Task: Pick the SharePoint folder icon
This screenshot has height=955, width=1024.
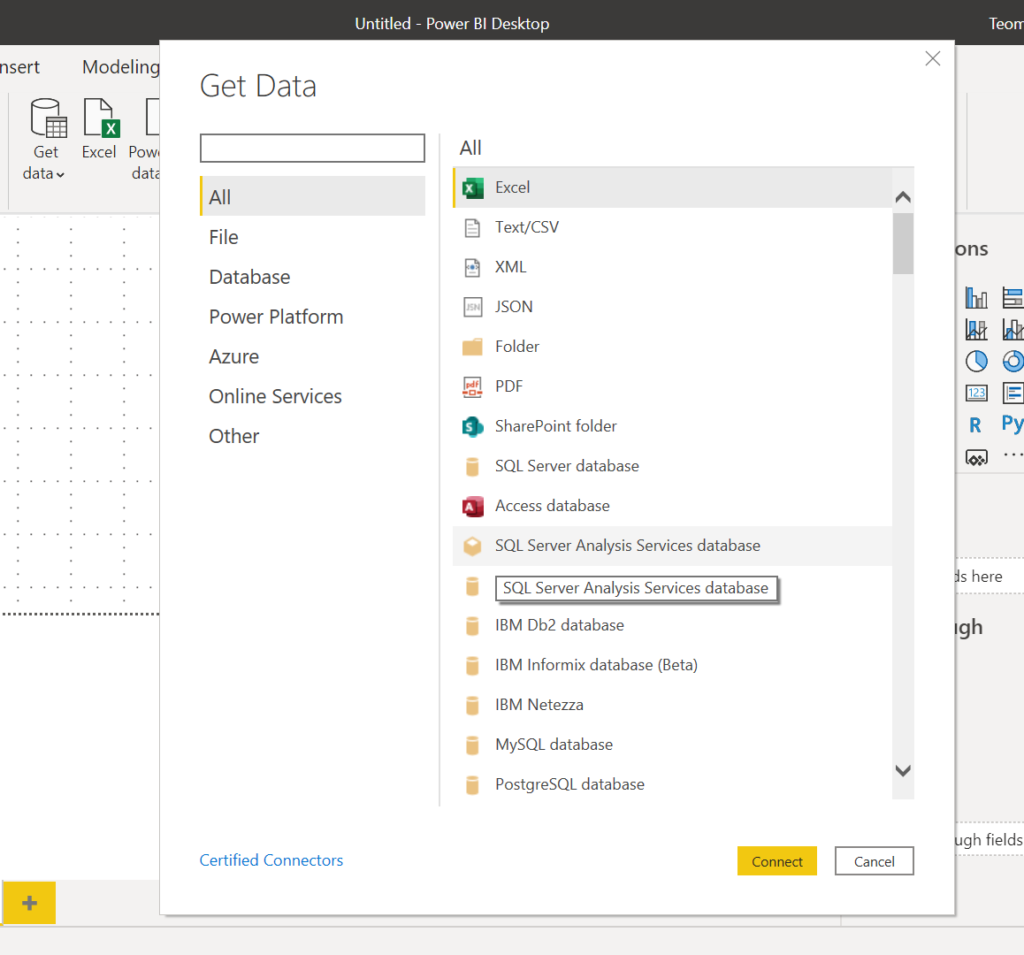Action: coord(473,427)
